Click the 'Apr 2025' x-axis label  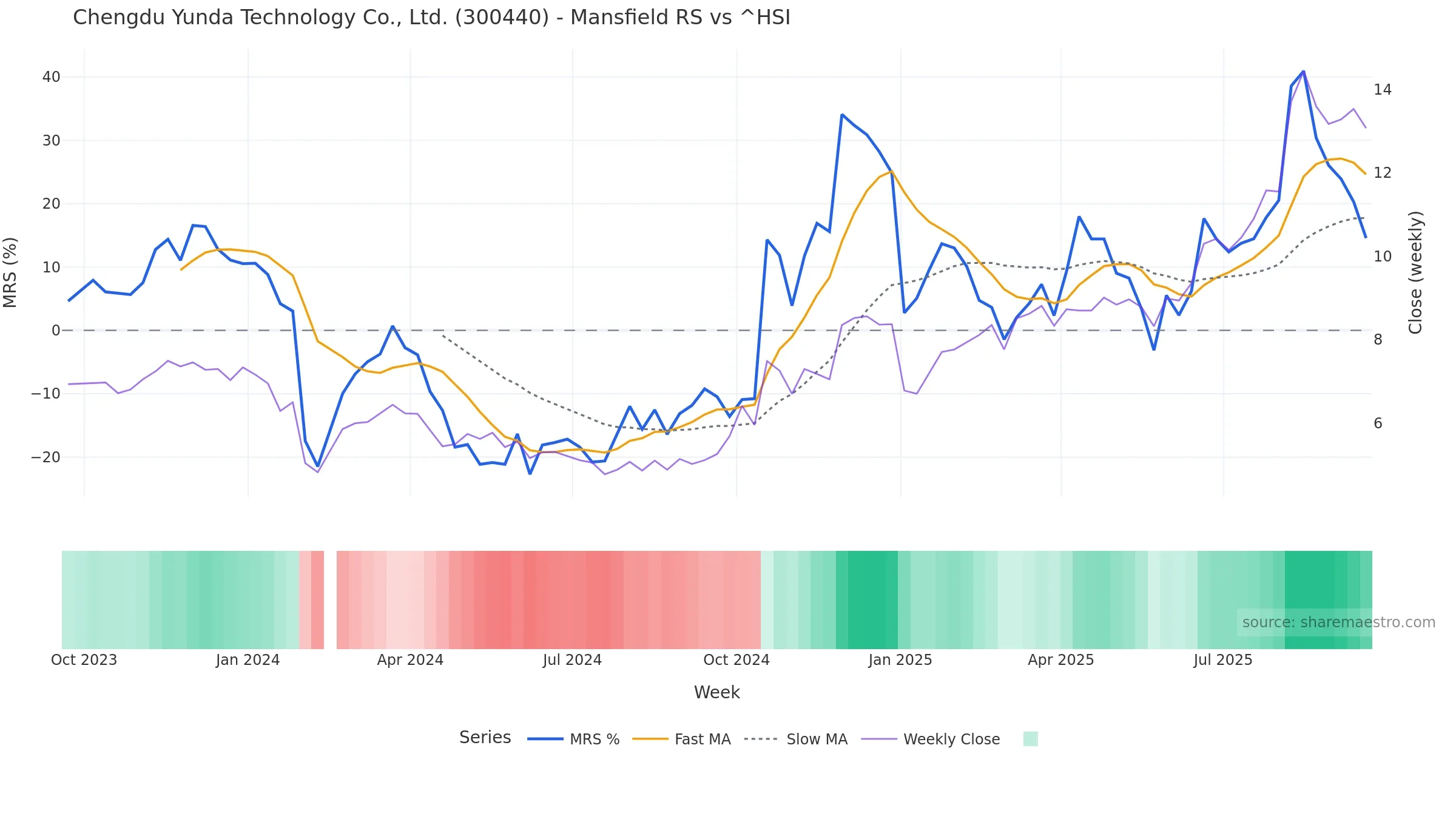1061,660
